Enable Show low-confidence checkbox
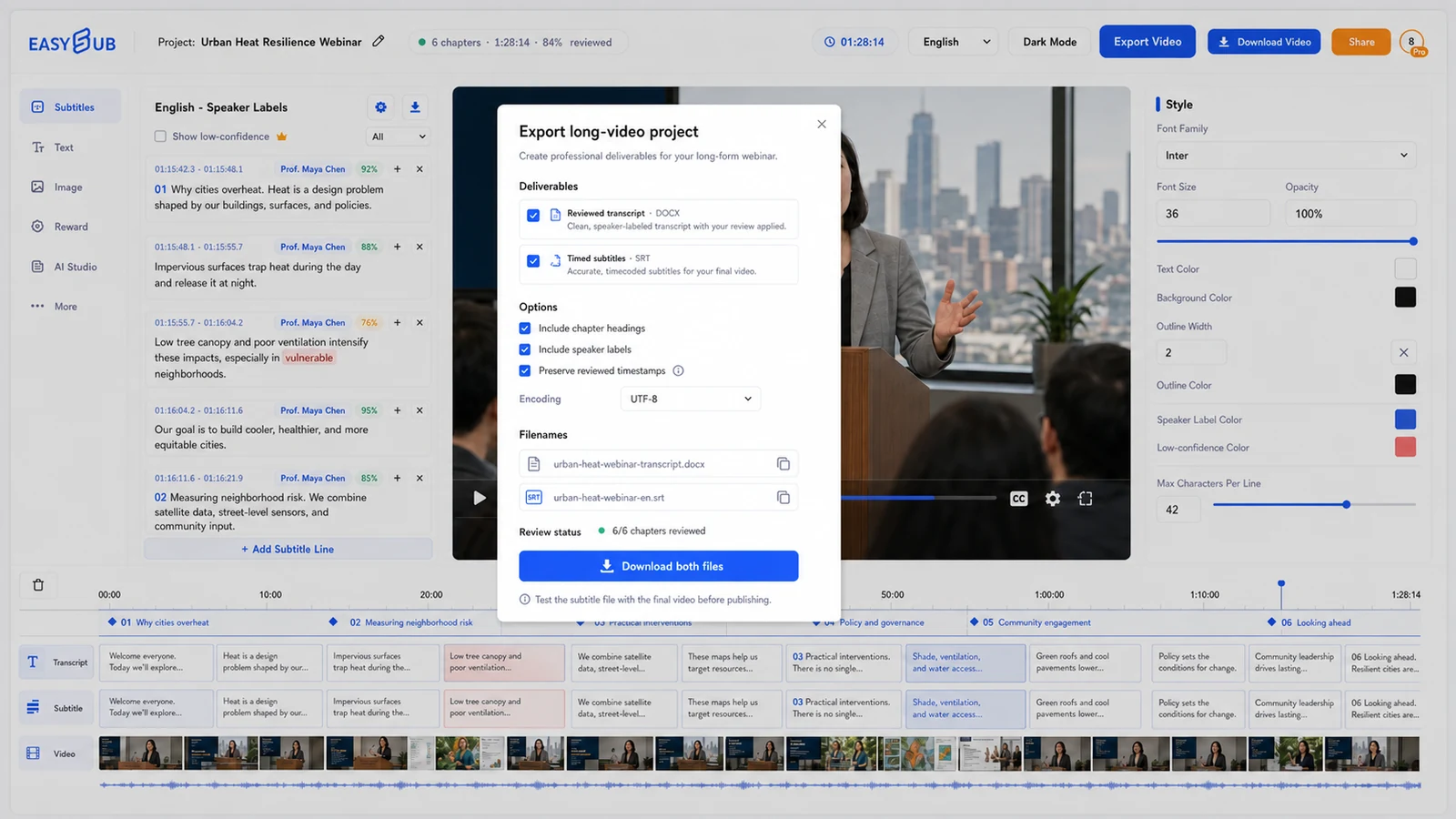This screenshot has width=1456, height=819. click(160, 136)
